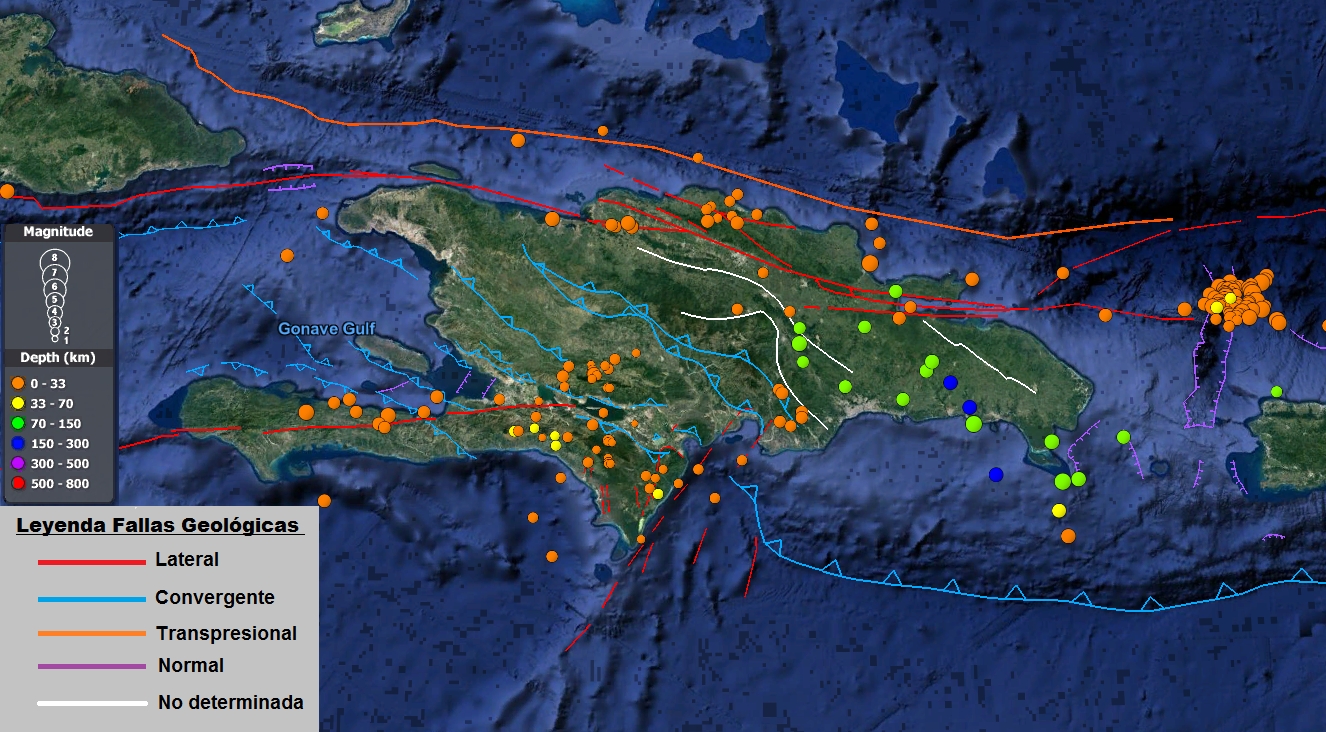1326x732 pixels.
Task: Click the red 500 - 800 depth legend circle
Action: tap(17, 484)
